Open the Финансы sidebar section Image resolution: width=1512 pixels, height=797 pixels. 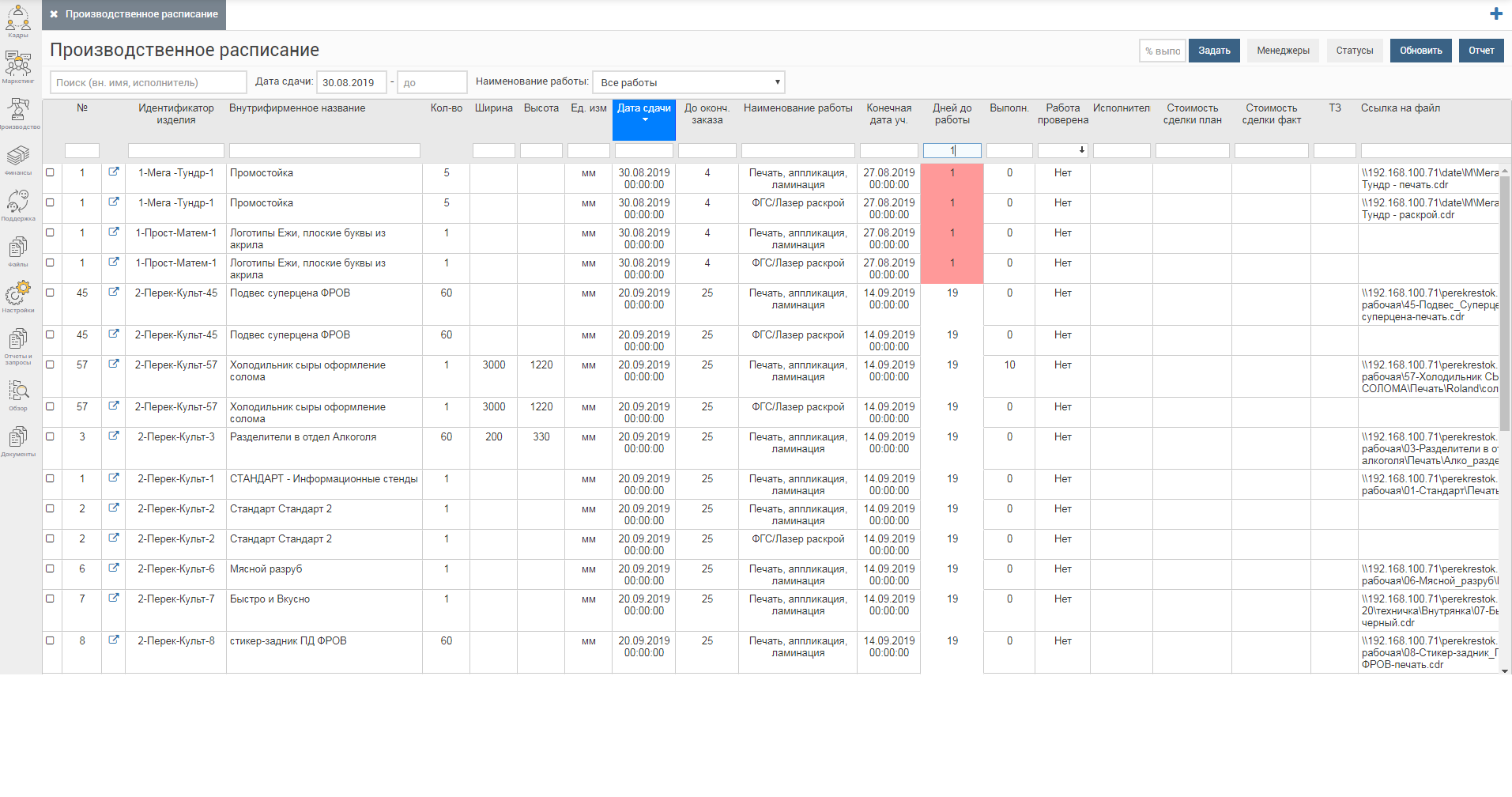[18, 158]
